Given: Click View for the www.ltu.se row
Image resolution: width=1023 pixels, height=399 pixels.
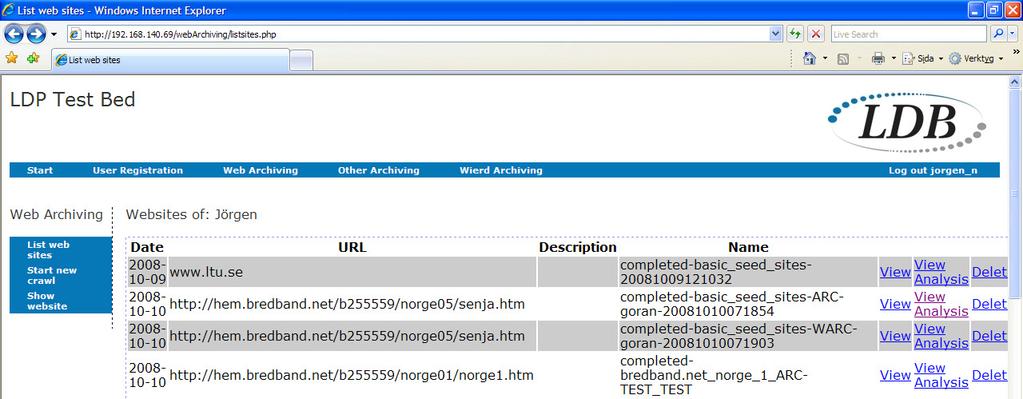Looking at the screenshot, I should [x=895, y=272].
